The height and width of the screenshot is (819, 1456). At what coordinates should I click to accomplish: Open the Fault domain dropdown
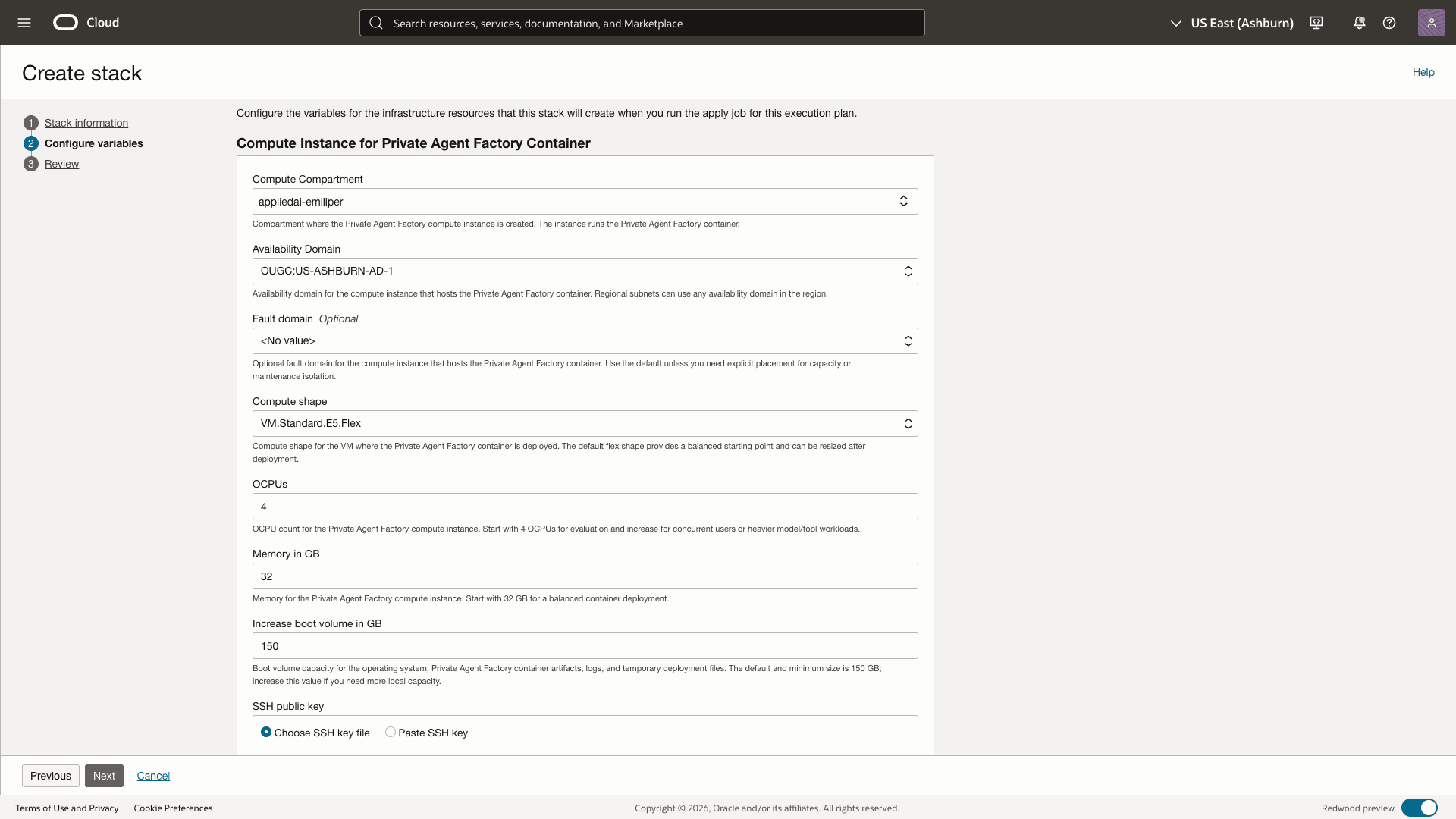(585, 341)
